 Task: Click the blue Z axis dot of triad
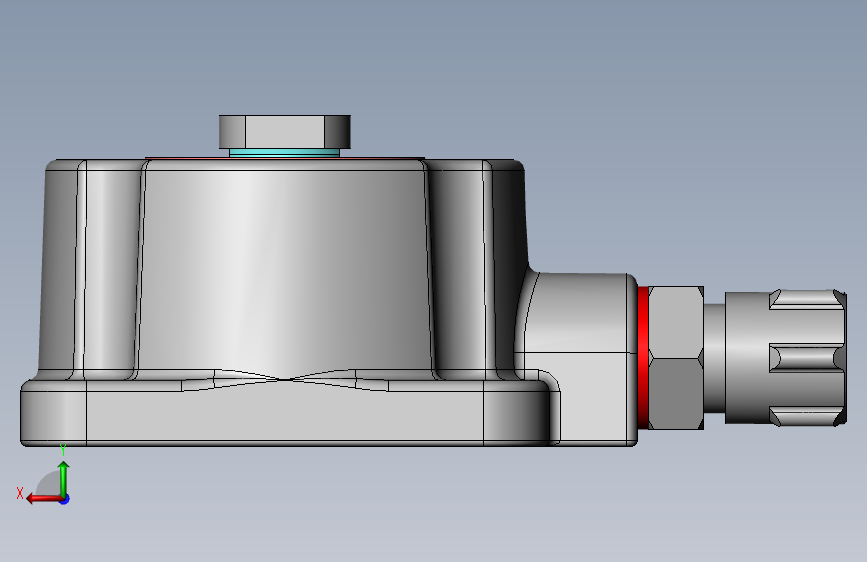65,499
